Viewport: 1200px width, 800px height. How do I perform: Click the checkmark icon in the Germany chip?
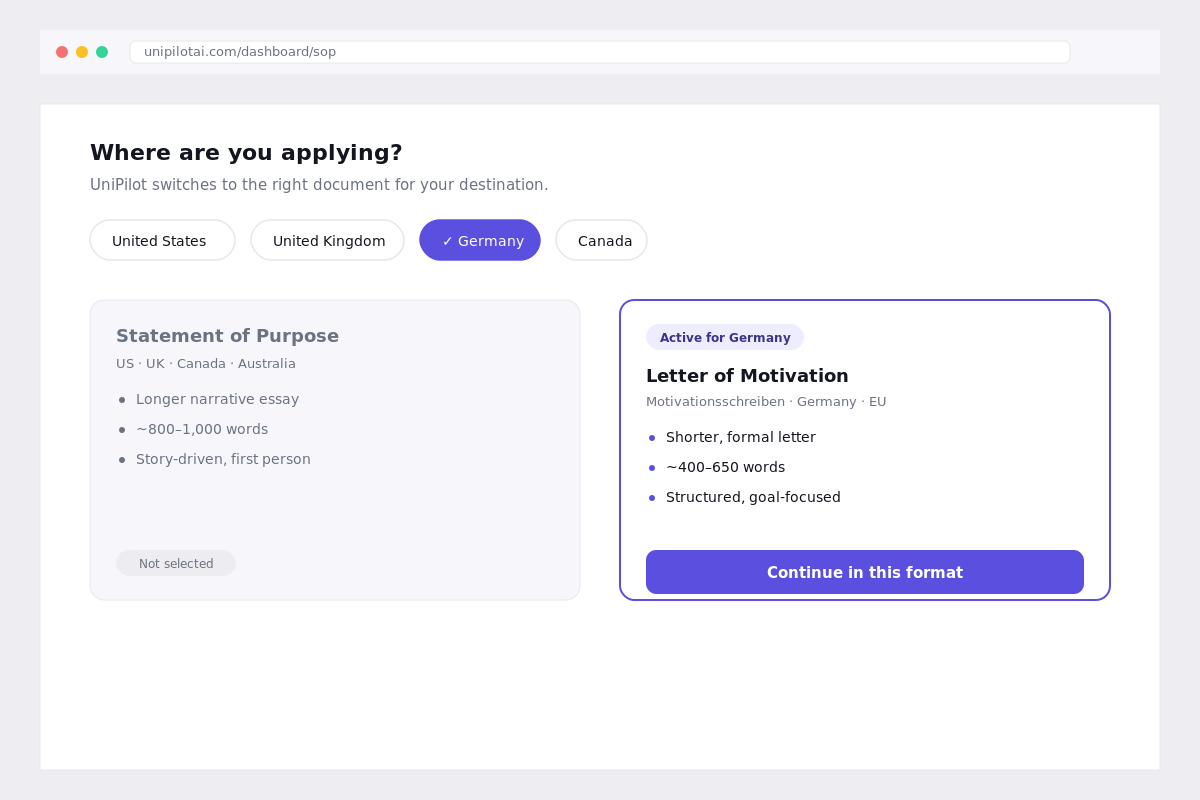click(x=448, y=241)
